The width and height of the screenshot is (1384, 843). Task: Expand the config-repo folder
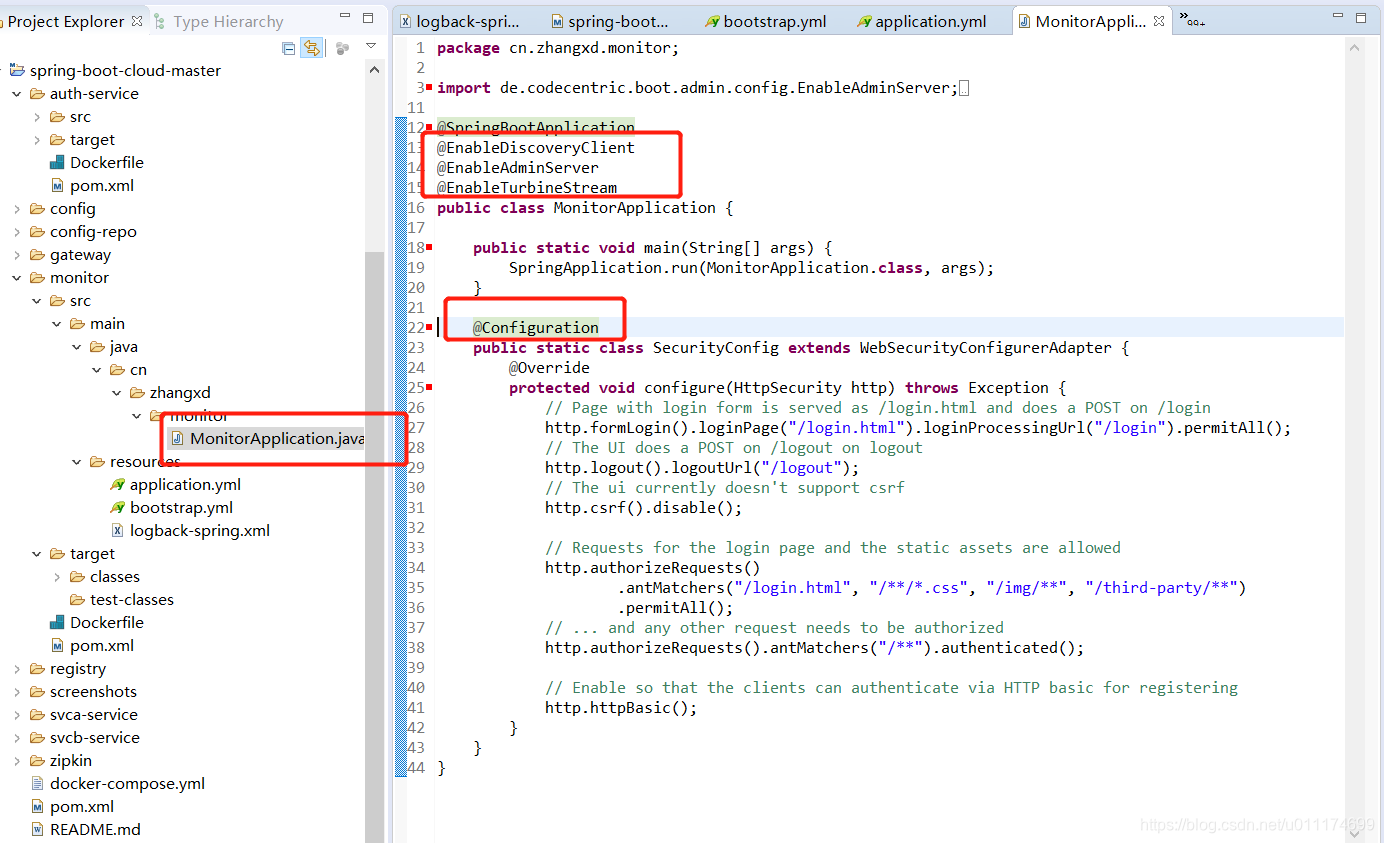(17, 231)
